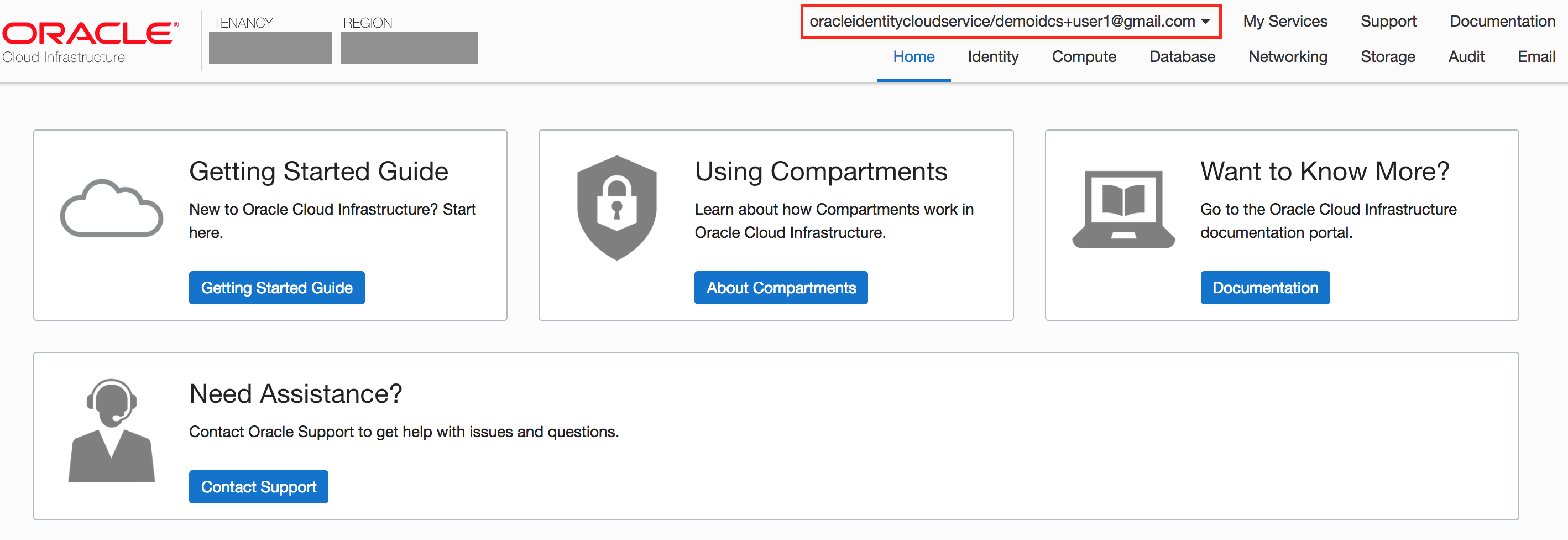Open the My Services link
Screen dimensions: 1568x540
click(x=1284, y=22)
